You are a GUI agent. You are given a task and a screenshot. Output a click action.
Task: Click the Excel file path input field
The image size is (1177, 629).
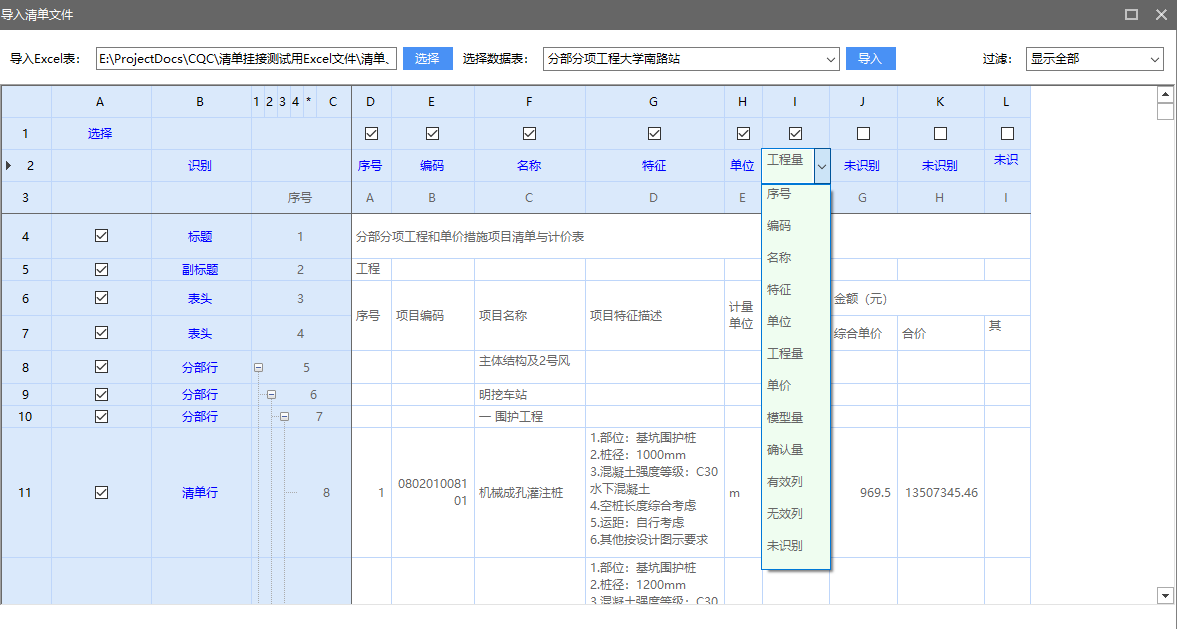246,59
